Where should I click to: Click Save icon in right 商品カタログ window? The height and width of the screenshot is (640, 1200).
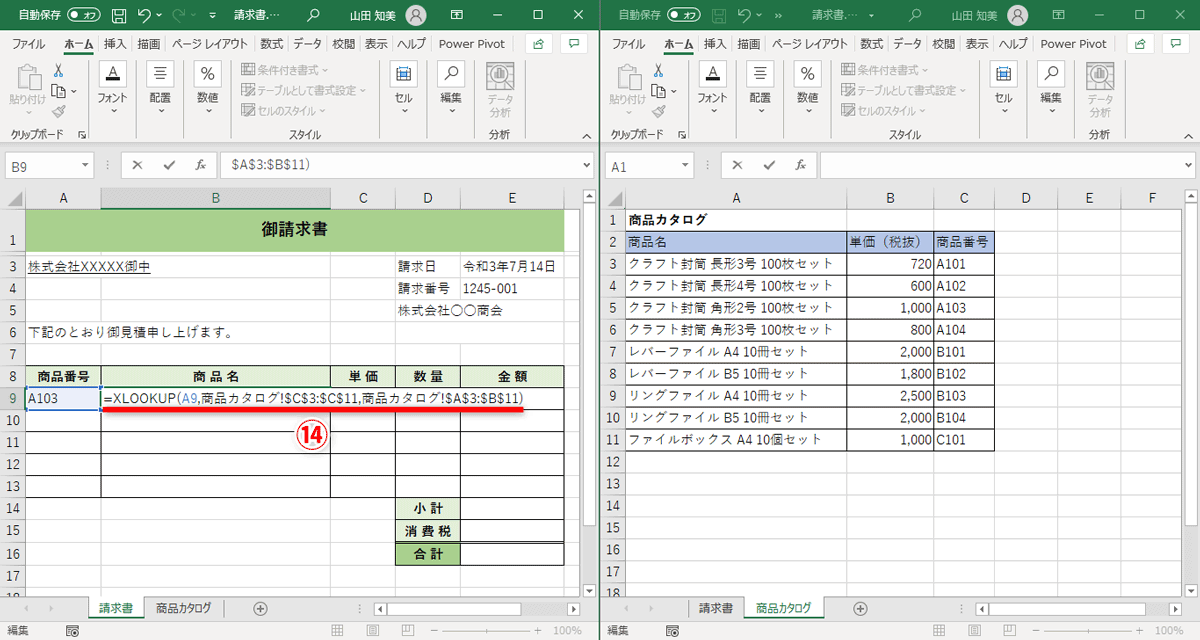coord(719,15)
